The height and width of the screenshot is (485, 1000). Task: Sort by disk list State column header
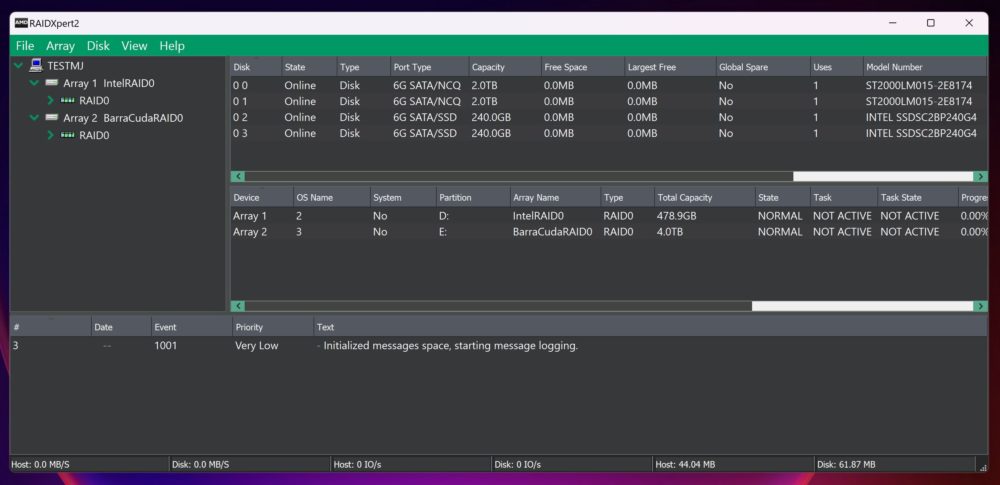(x=309, y=67)
